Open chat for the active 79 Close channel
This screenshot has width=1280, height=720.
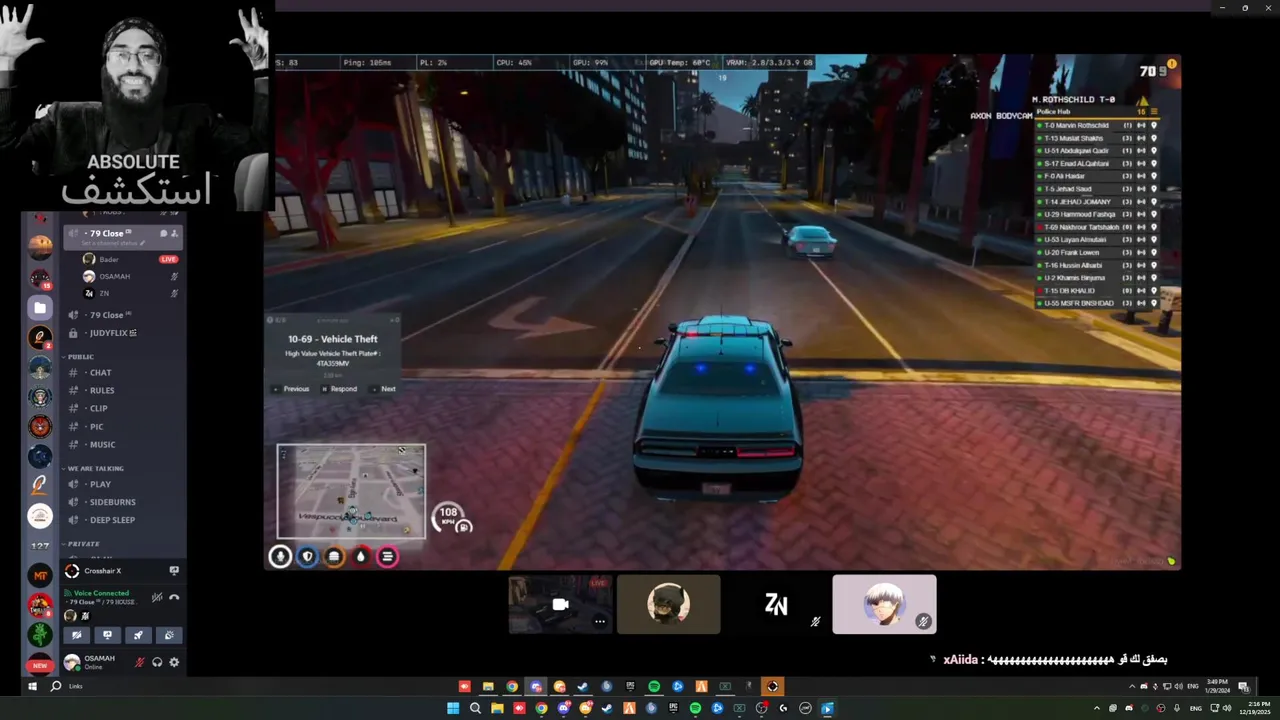coord(164,233)
